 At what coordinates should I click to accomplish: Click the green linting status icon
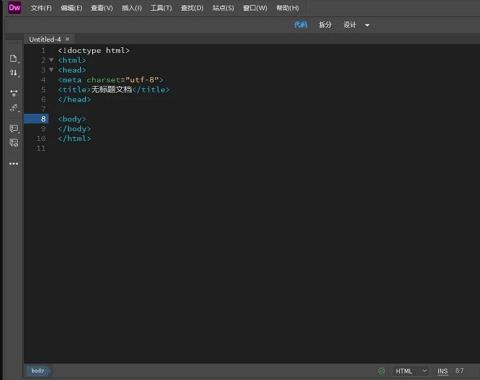[x=381, y=371]
